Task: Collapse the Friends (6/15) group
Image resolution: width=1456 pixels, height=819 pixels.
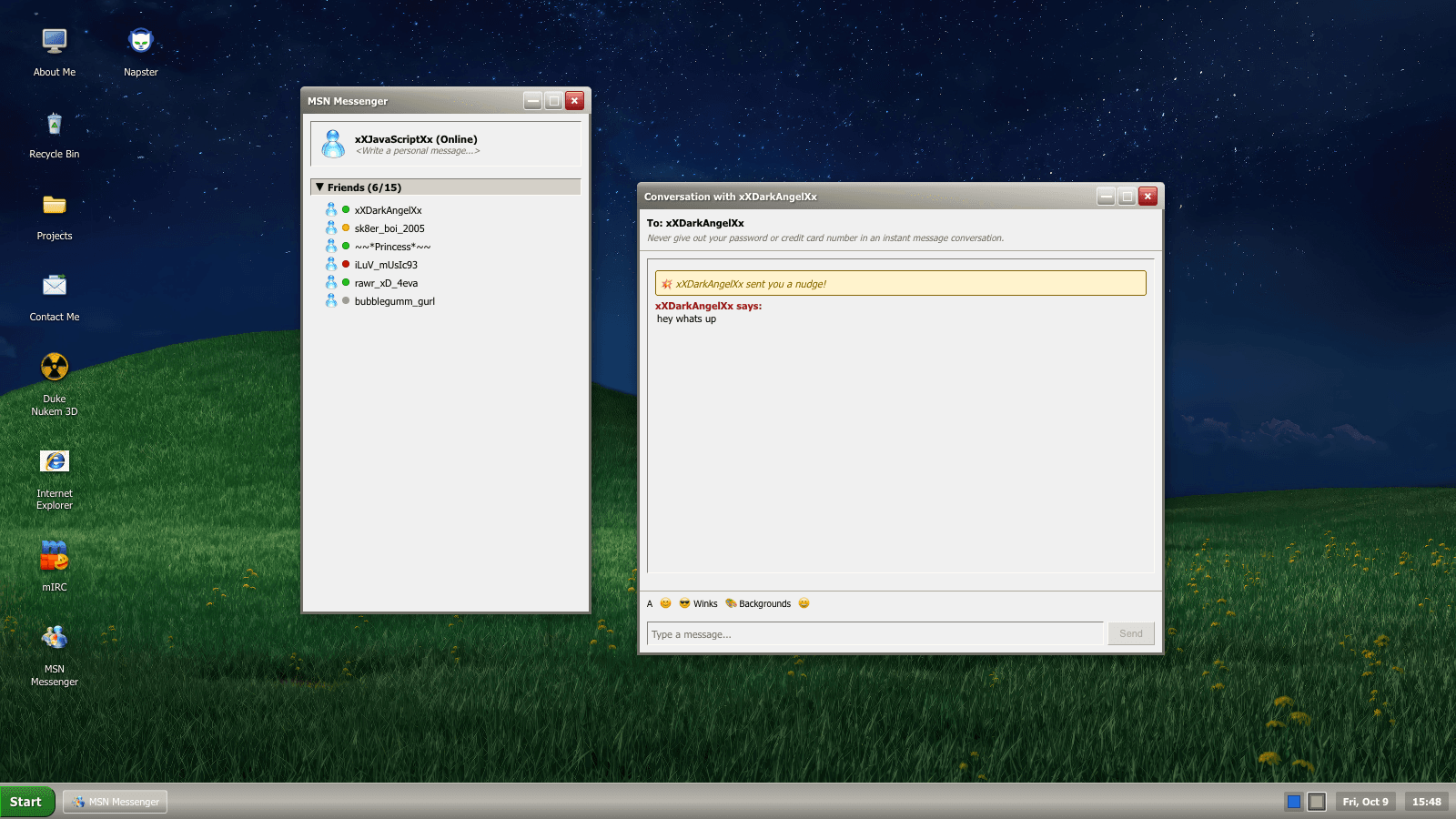Action: tap(446, 187)
